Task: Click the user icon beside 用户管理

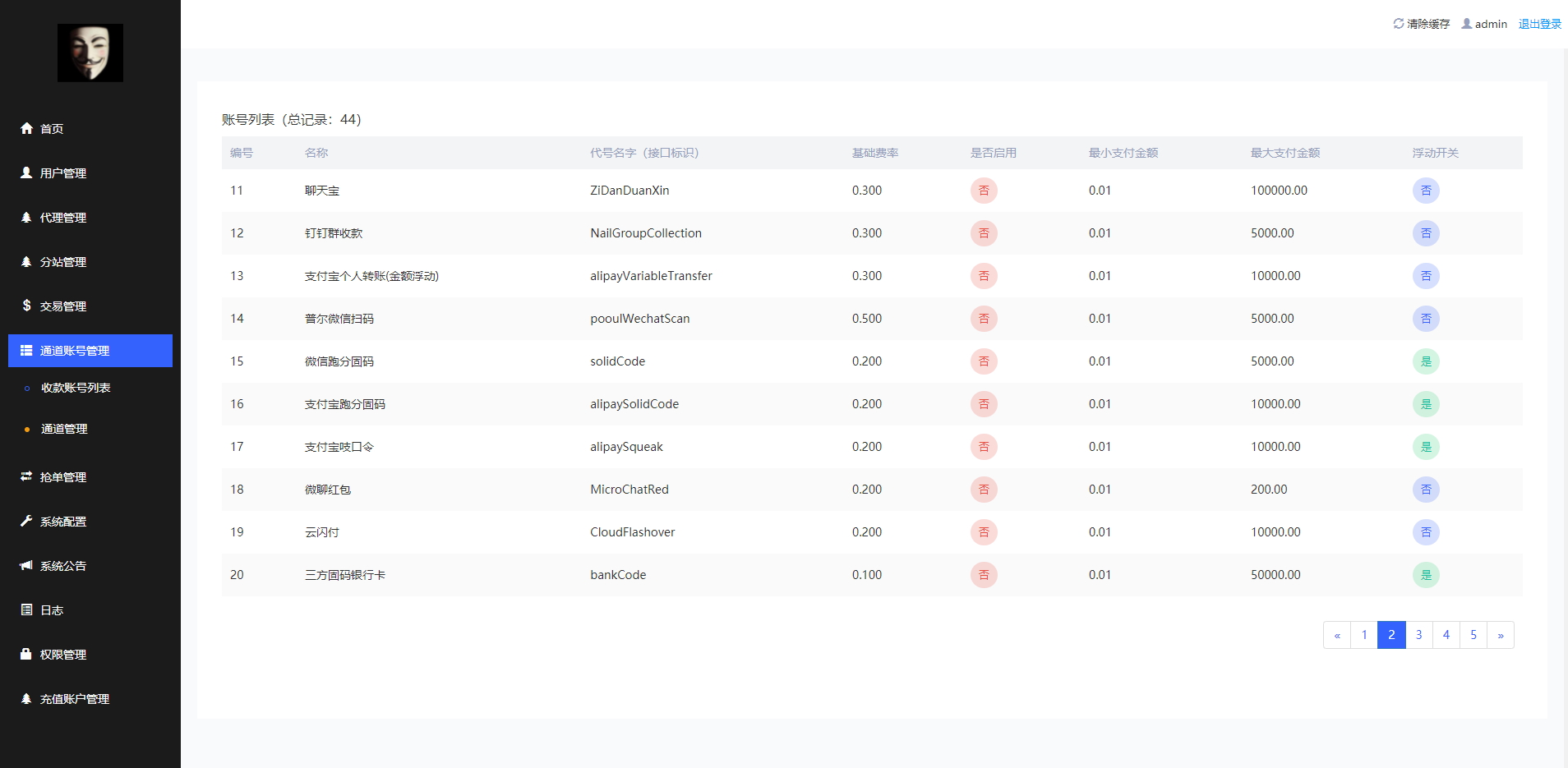Action: (x=26, y=172)
